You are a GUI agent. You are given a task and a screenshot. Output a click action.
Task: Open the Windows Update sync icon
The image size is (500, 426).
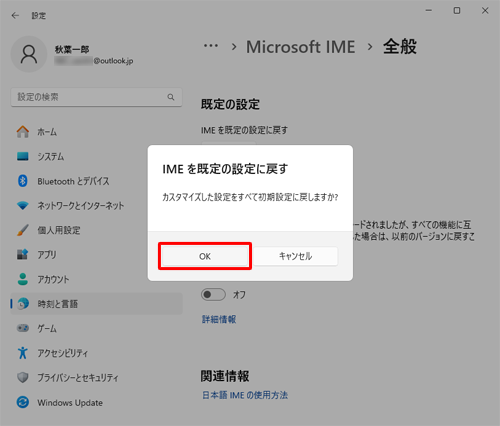[23, 402]
